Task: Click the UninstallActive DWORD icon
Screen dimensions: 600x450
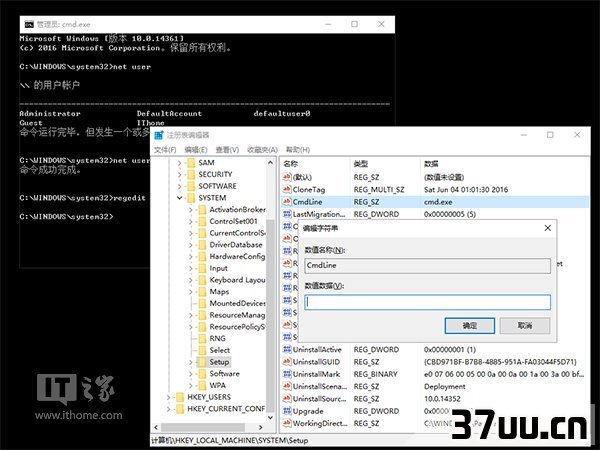Action: coord(287,349)
